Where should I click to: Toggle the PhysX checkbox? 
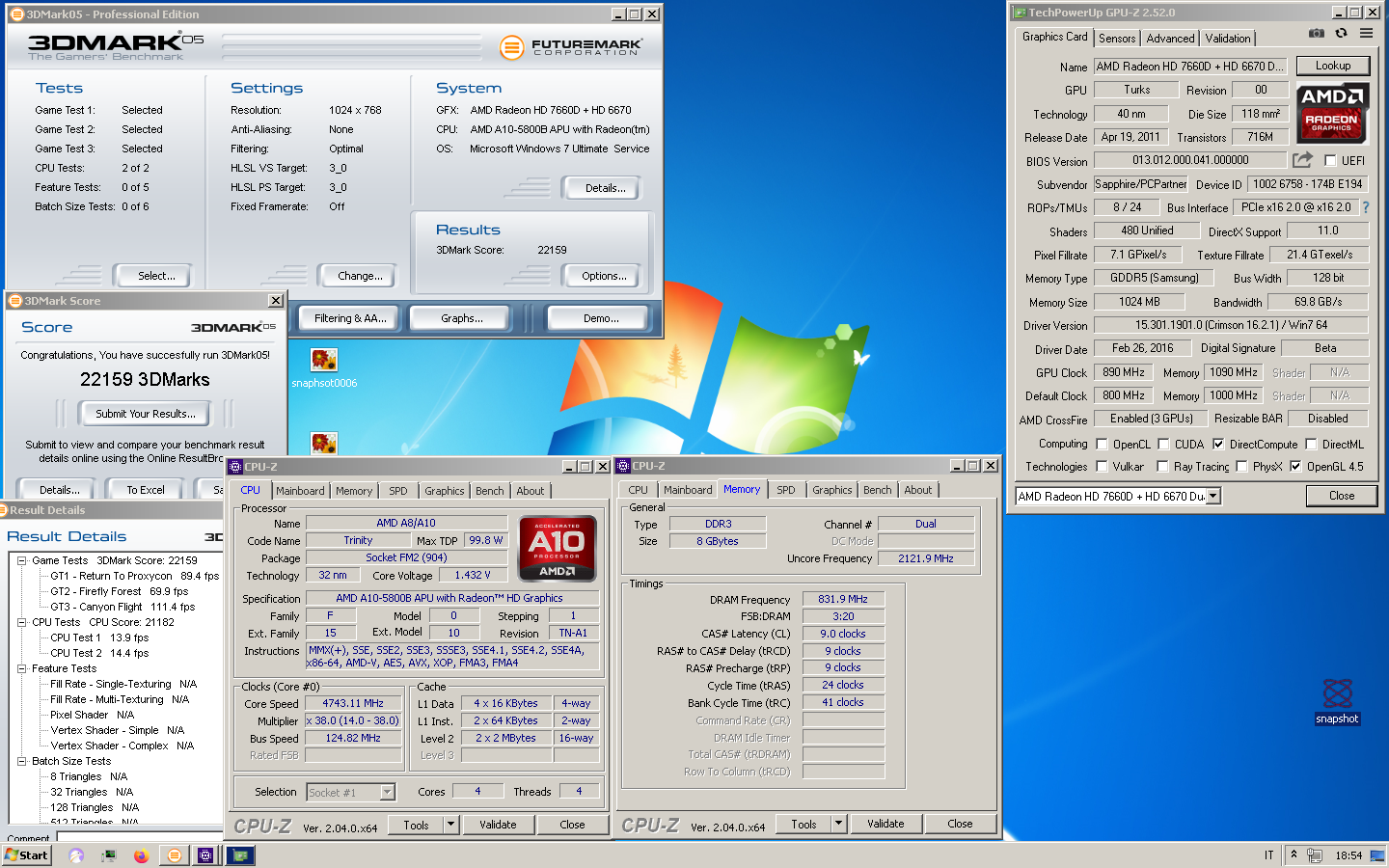click(x=1242, y=467)
